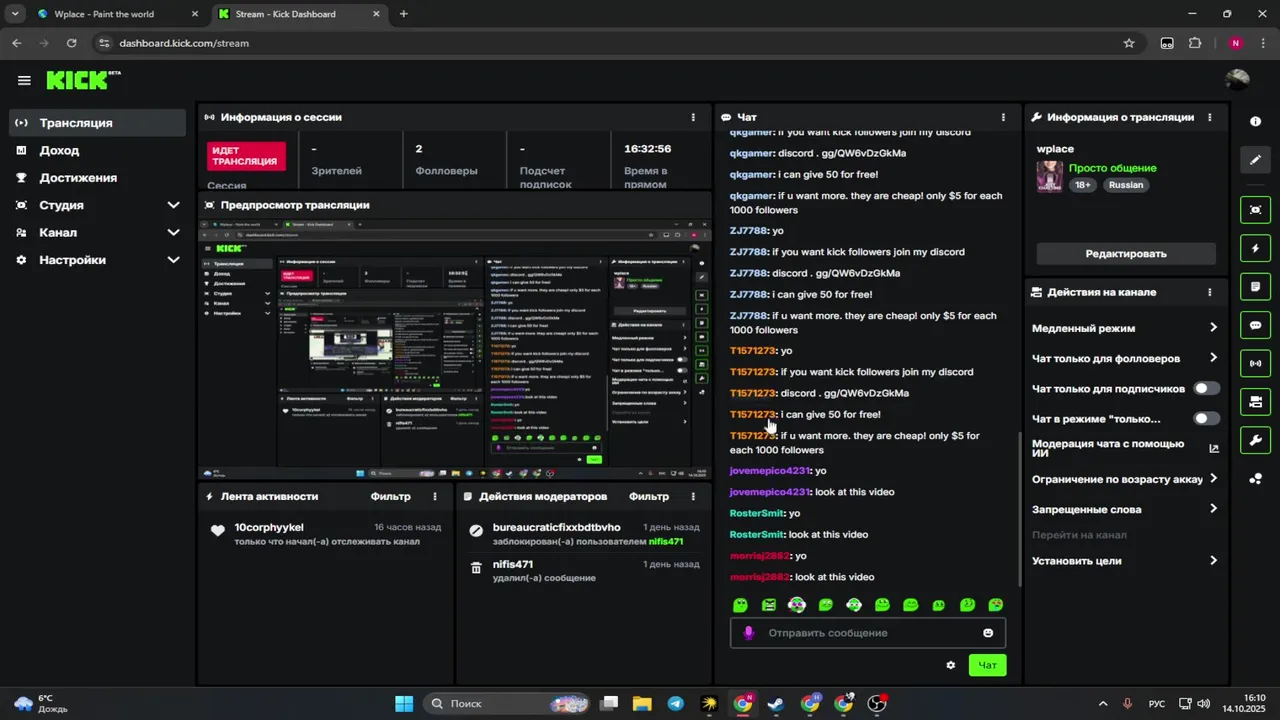Screen dimensions: 1280x720
Task: Toggle the lightning bolt activity icon in the right rail
Action: click(1255, 248)
